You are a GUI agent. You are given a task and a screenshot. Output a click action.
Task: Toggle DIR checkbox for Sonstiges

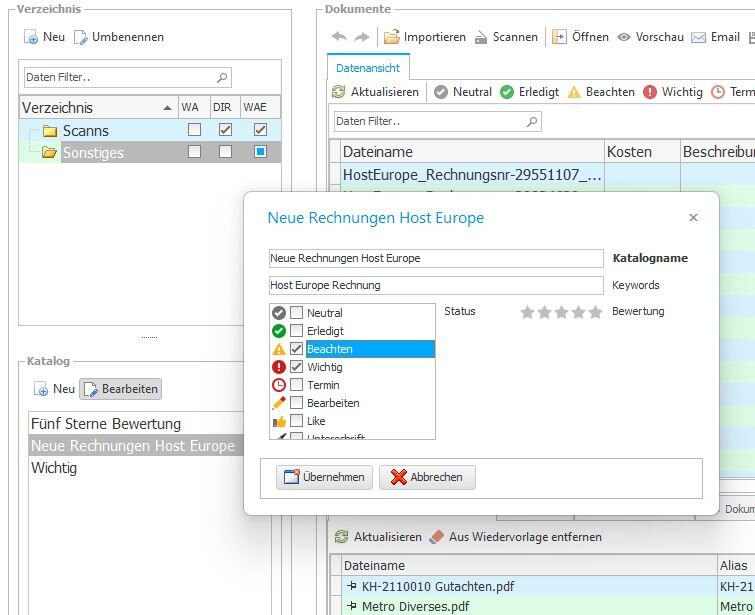pyautogui.click(x=225, y=152)
